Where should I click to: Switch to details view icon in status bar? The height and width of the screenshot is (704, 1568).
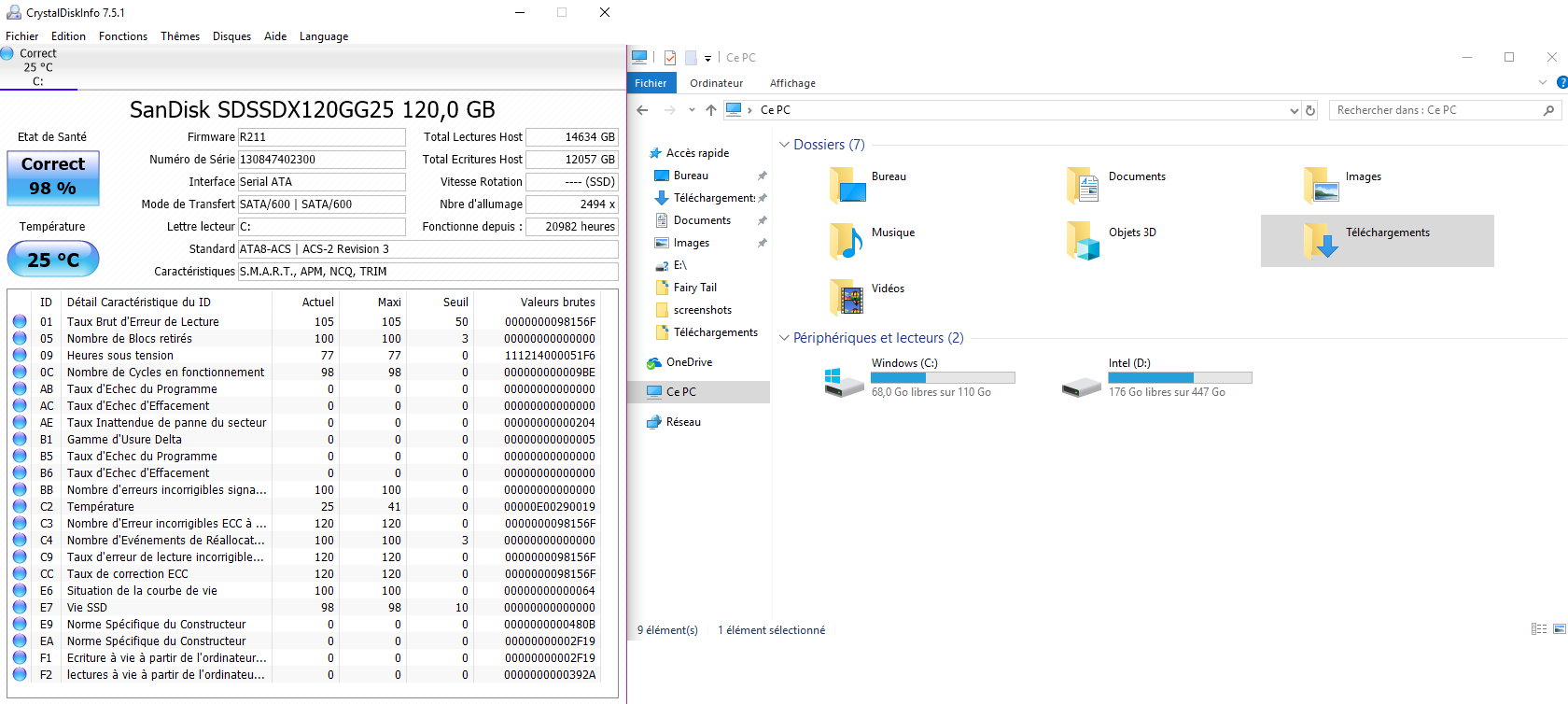[1539, 629]
